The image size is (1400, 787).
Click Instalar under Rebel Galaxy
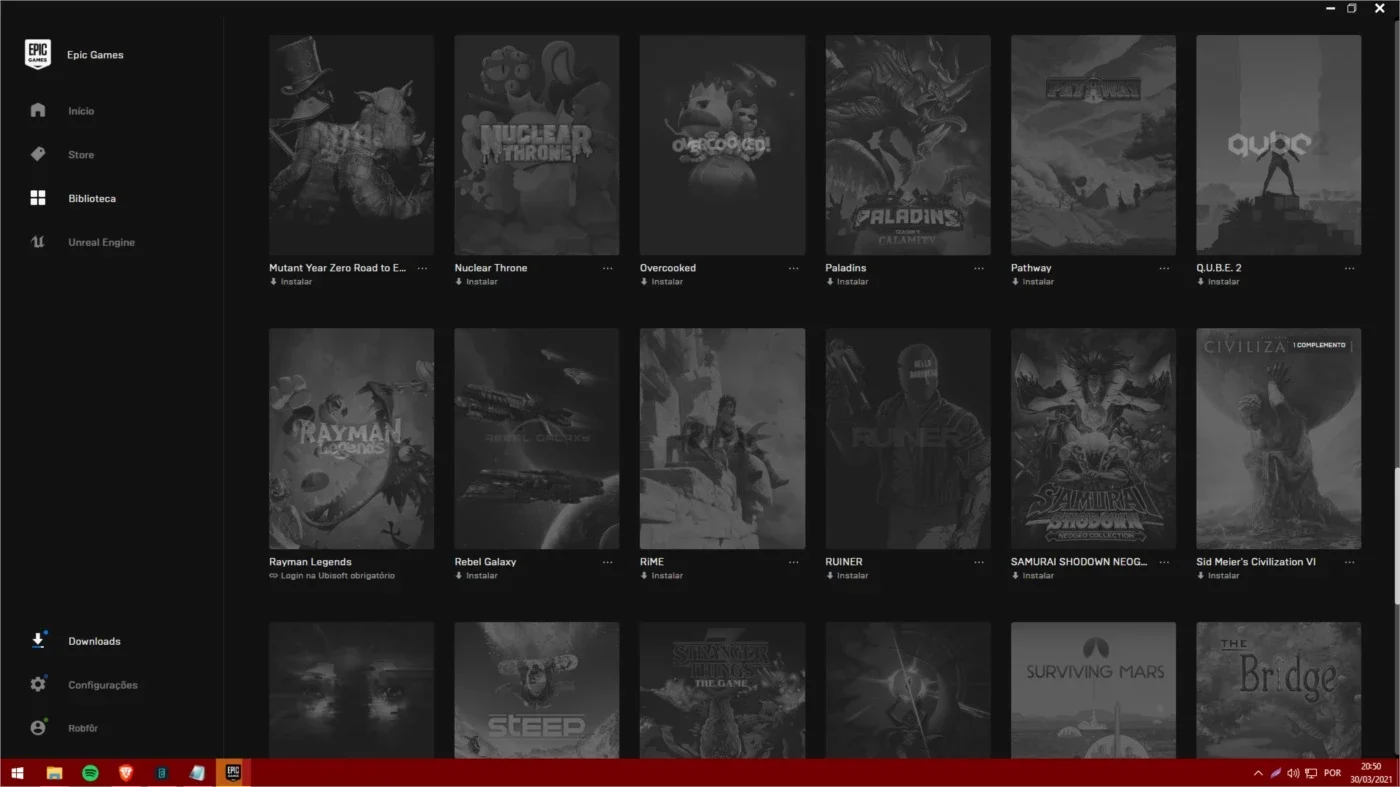476,576
